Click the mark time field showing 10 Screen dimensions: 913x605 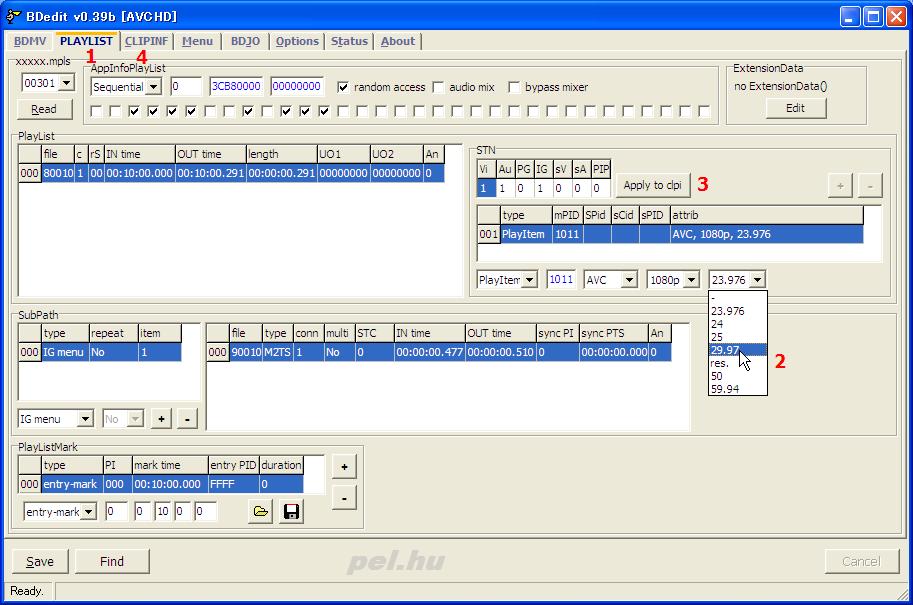click(x=162, y=511)
